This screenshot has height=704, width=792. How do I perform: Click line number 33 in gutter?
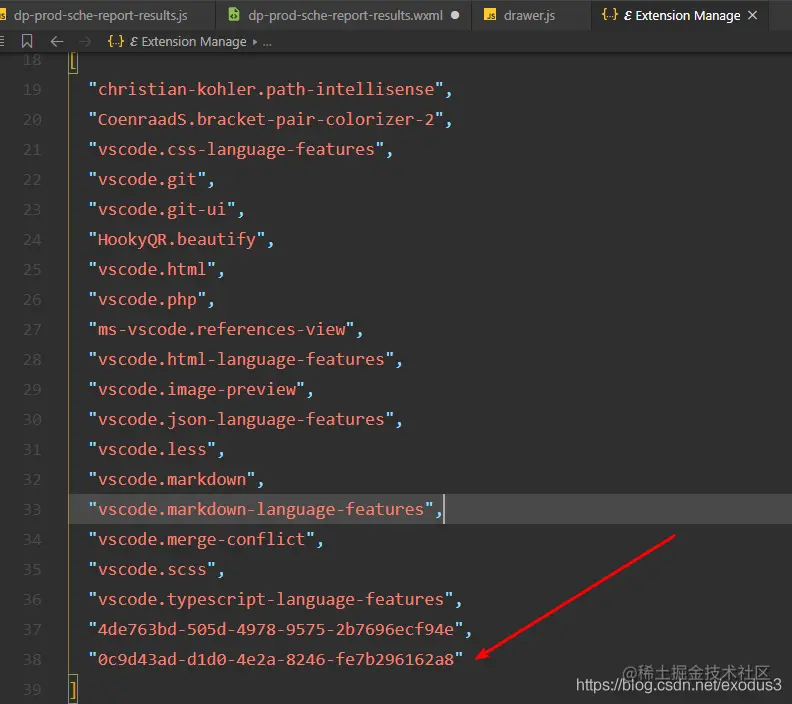(32, 510)
